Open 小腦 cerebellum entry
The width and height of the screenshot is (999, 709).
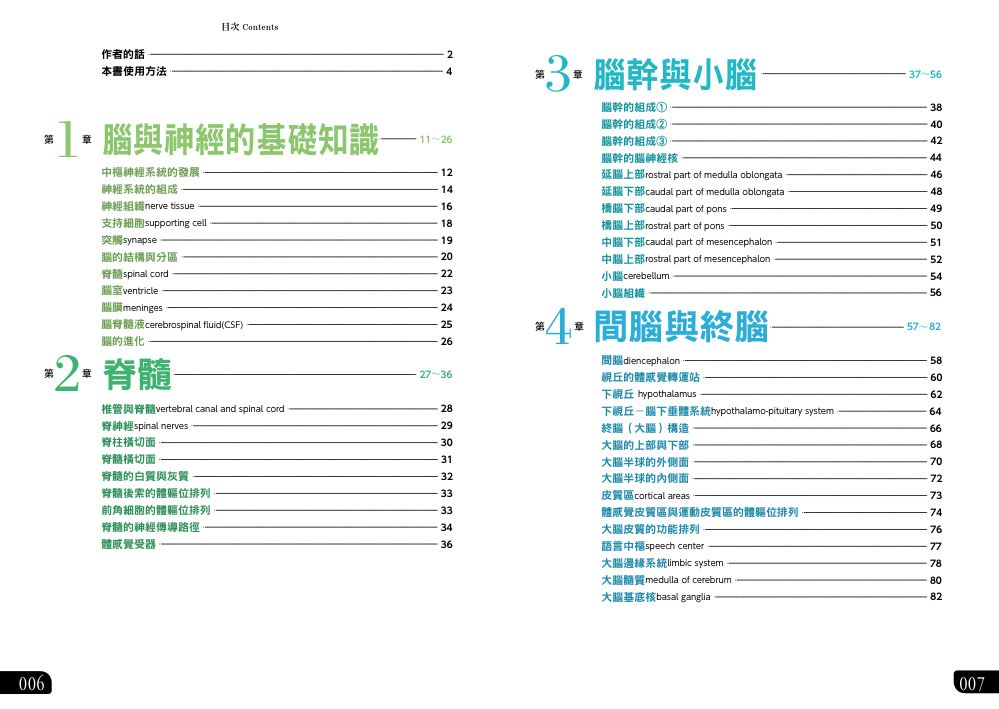635,276
